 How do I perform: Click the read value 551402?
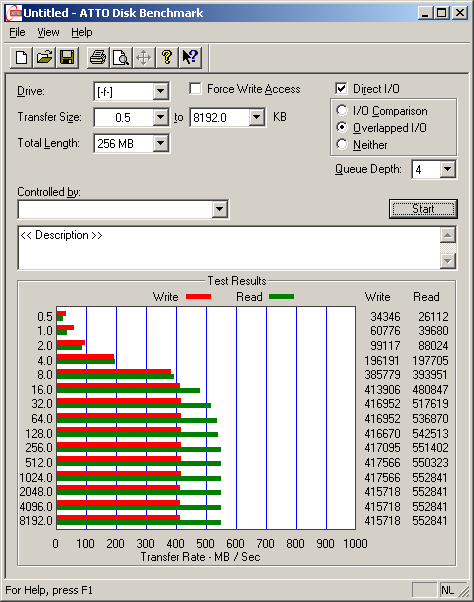[x=430, y=448]
